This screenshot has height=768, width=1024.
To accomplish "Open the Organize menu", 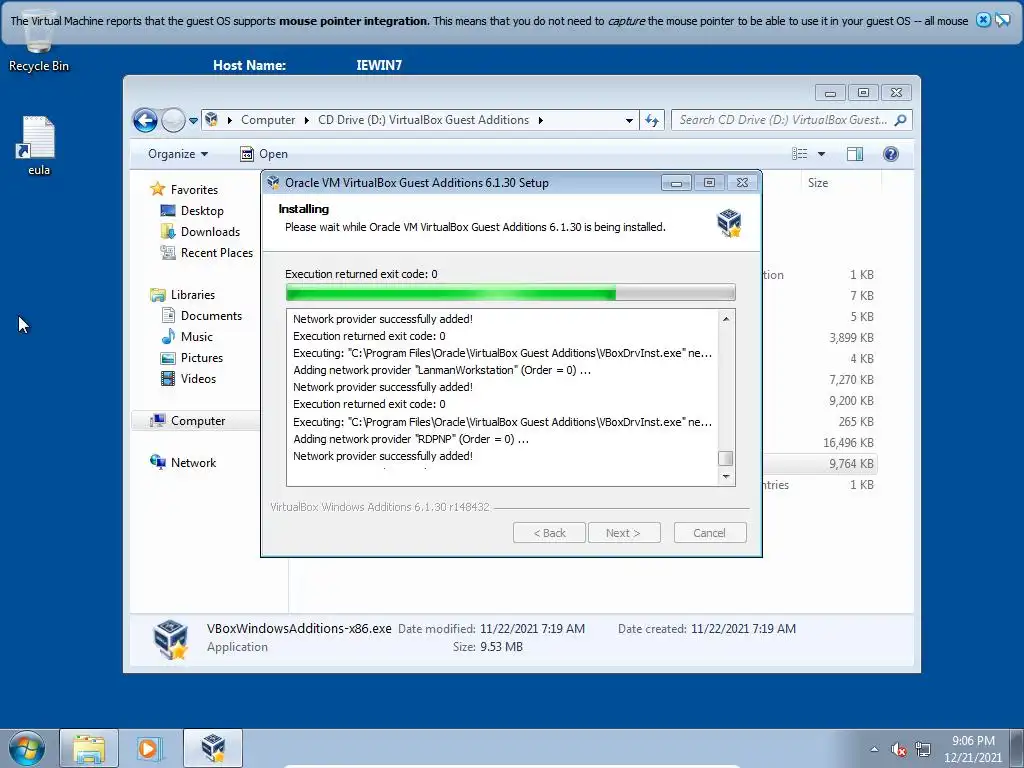I will [178, 154].
